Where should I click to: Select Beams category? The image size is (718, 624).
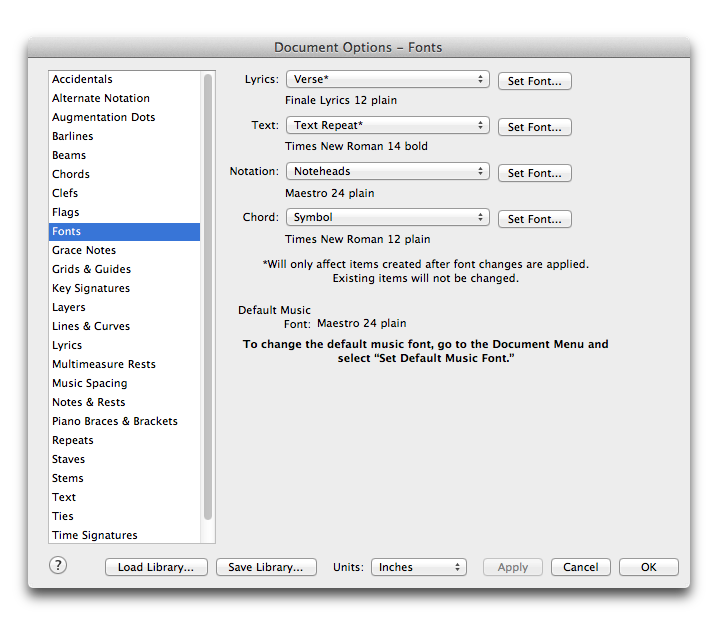coord(124,155)
